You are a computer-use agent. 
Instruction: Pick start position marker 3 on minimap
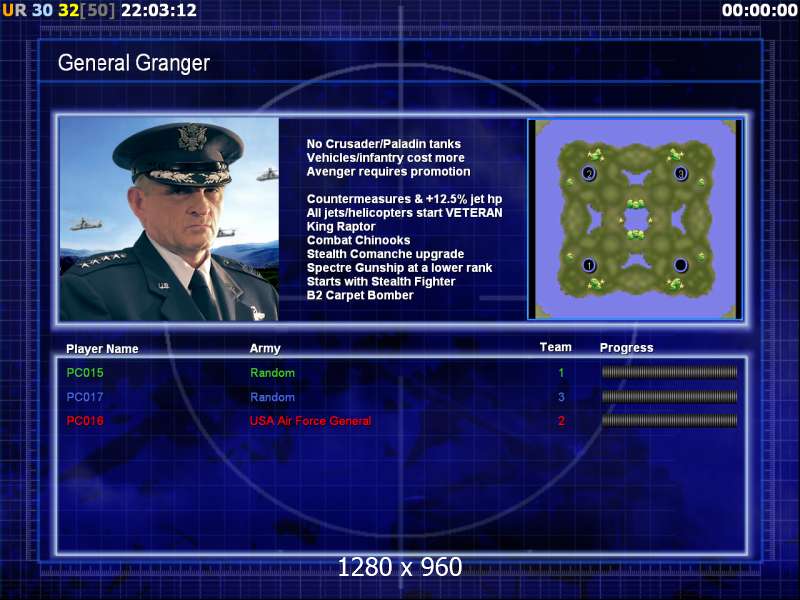(x=681, y=173)
